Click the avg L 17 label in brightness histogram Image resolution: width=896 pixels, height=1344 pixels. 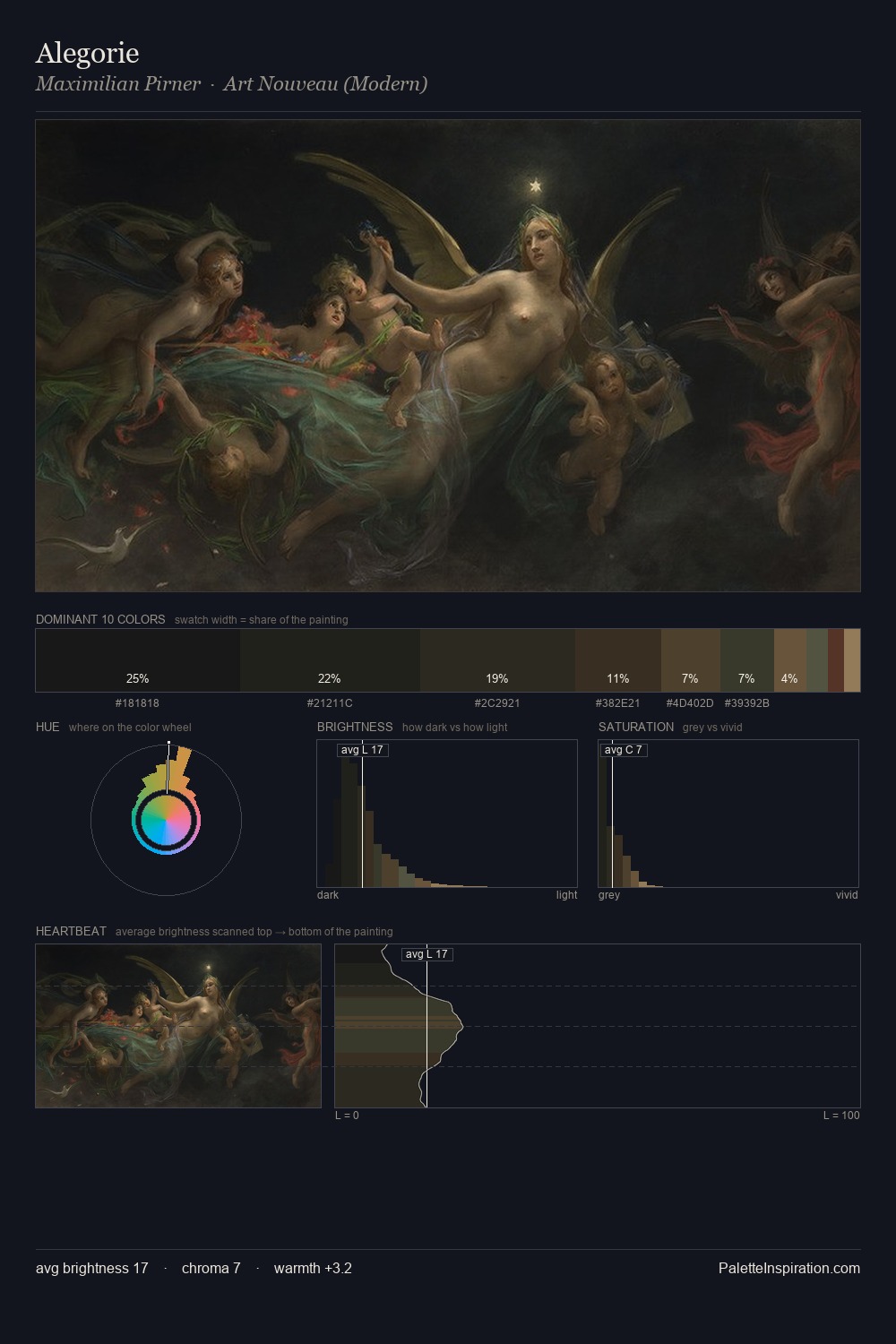(362, 750)
